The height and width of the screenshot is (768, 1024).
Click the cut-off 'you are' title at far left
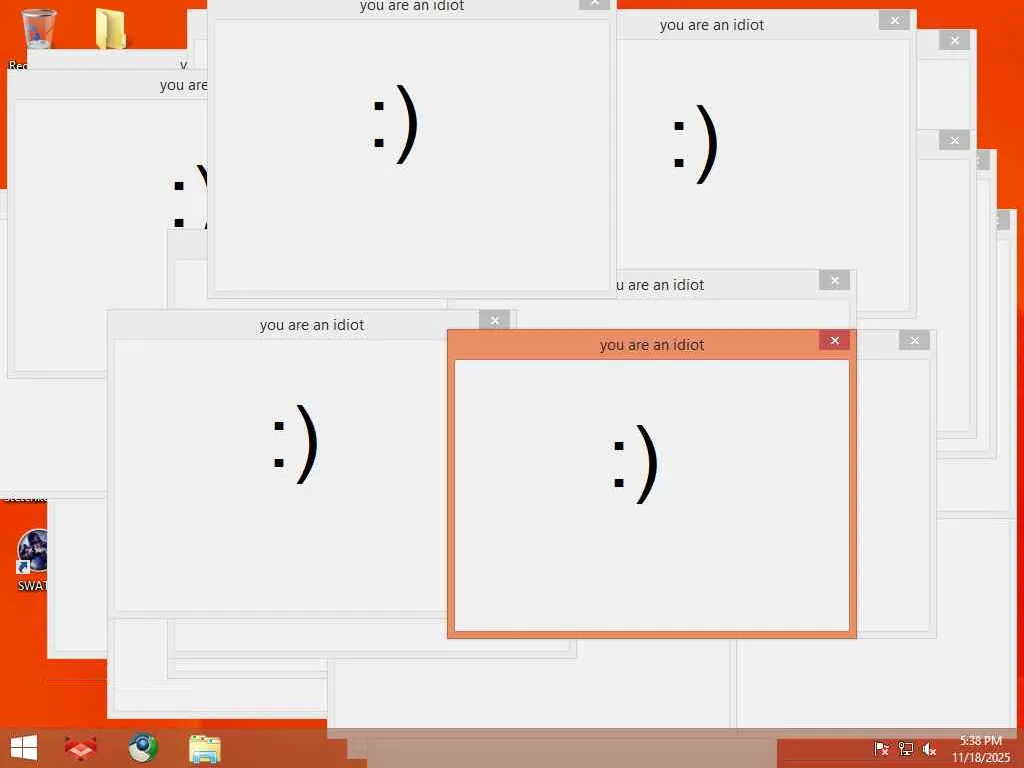click(x=184, y=85)
